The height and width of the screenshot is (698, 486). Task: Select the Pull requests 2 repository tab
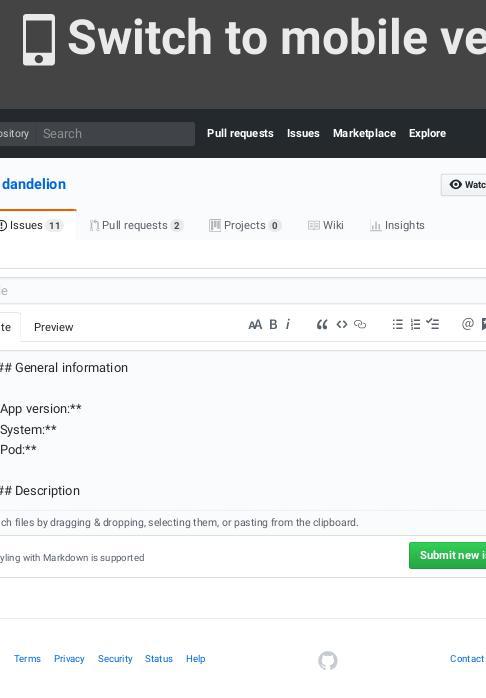pyautogui.click(x=136, y=225)
